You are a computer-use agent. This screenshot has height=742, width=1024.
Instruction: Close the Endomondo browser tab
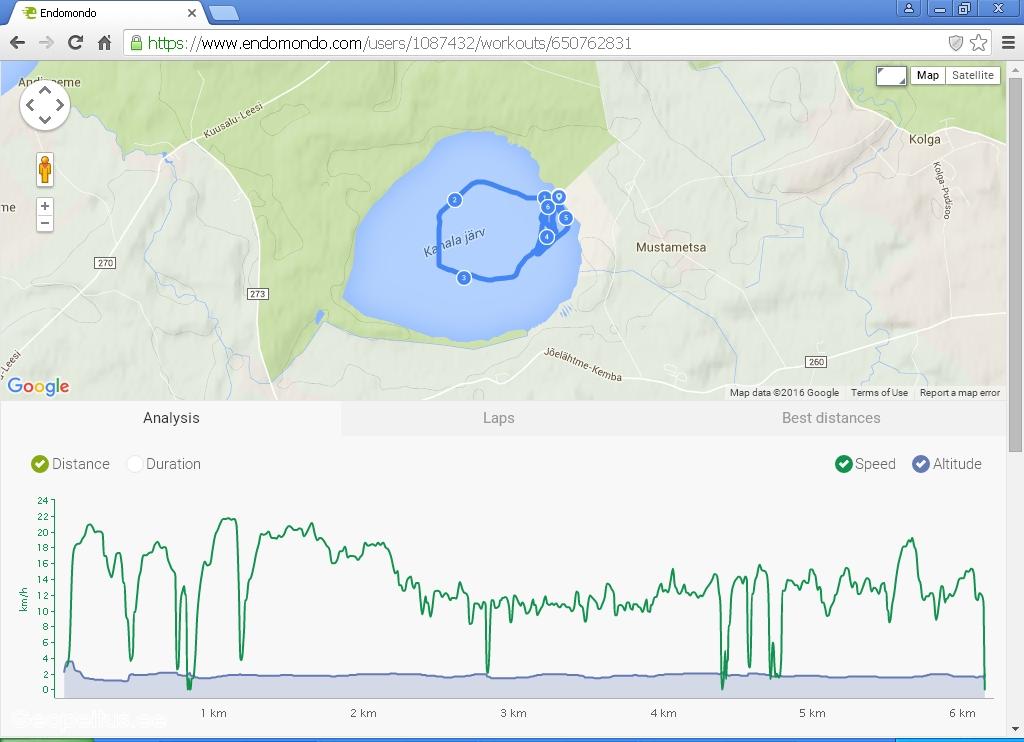pos(192,12)
